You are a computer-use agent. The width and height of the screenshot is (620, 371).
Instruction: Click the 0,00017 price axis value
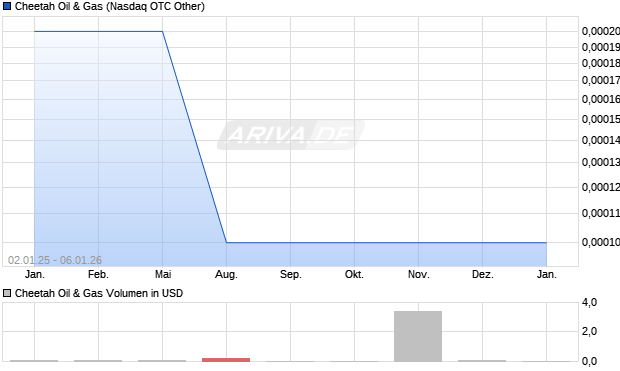[x=601, y=80]
